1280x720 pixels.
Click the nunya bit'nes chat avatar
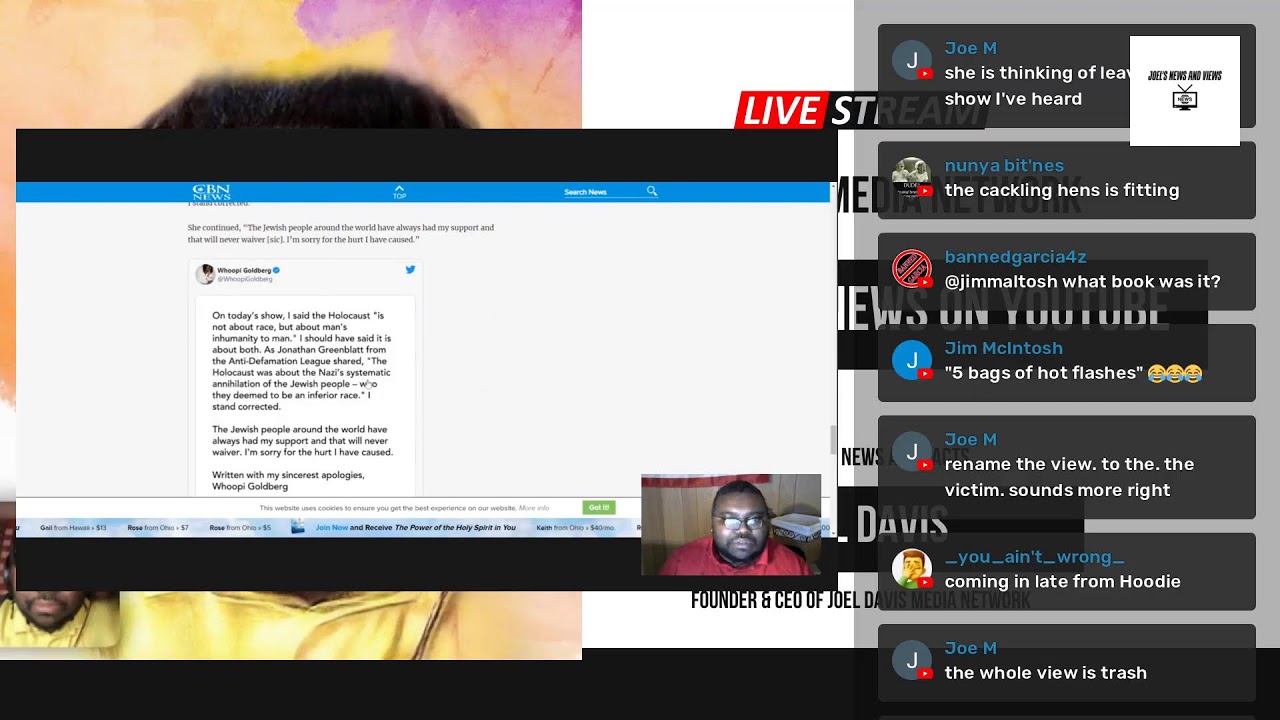[x=912, y=178]
